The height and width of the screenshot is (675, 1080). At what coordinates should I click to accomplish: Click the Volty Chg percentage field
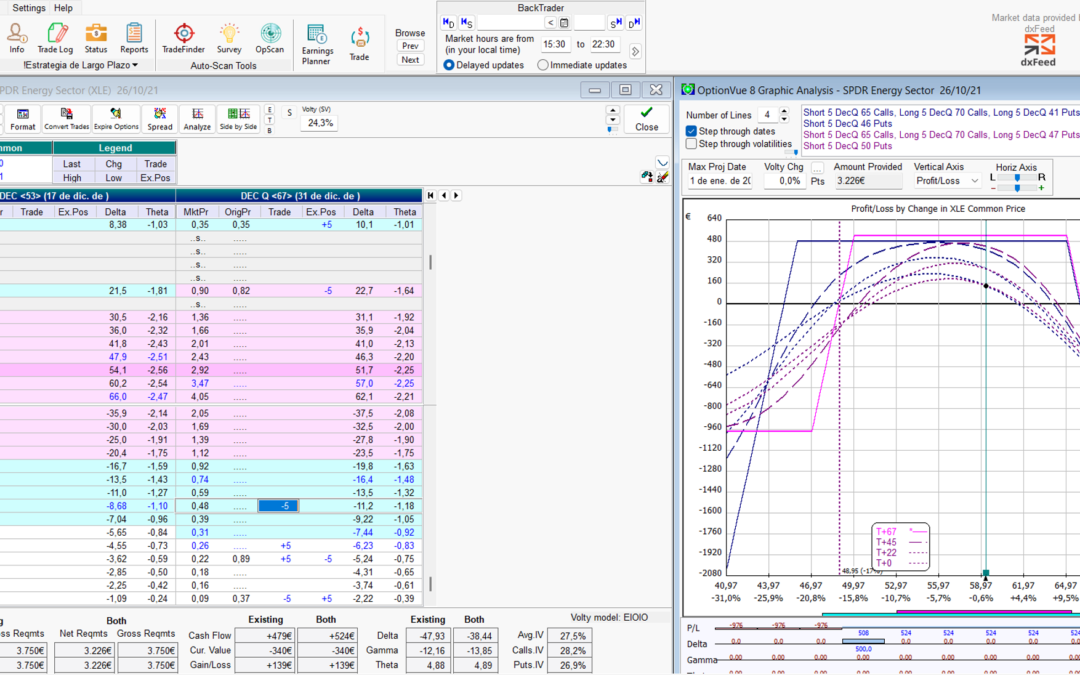point(785,181)
